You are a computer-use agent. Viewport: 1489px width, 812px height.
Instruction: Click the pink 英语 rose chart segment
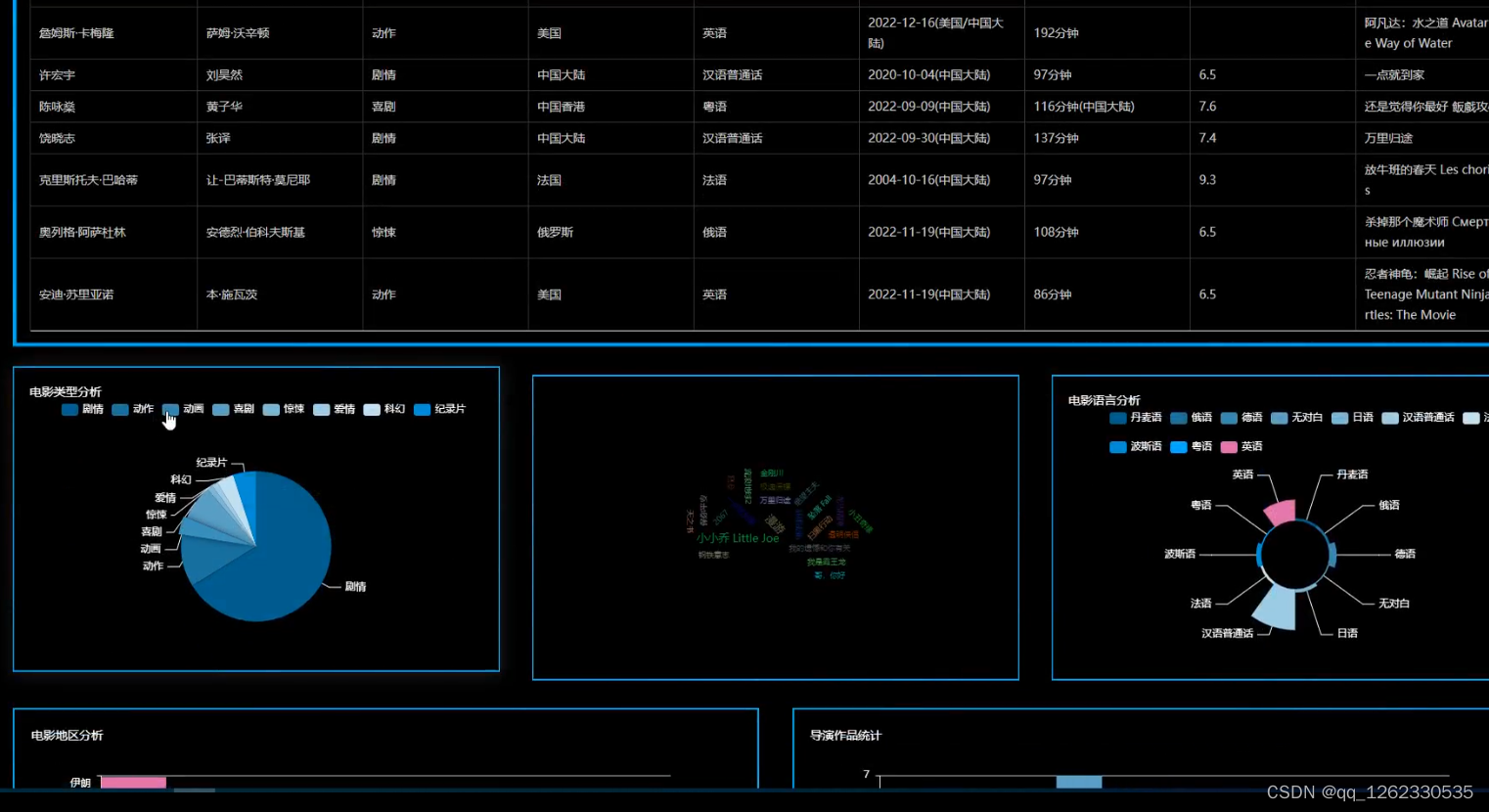[1282, 512]
